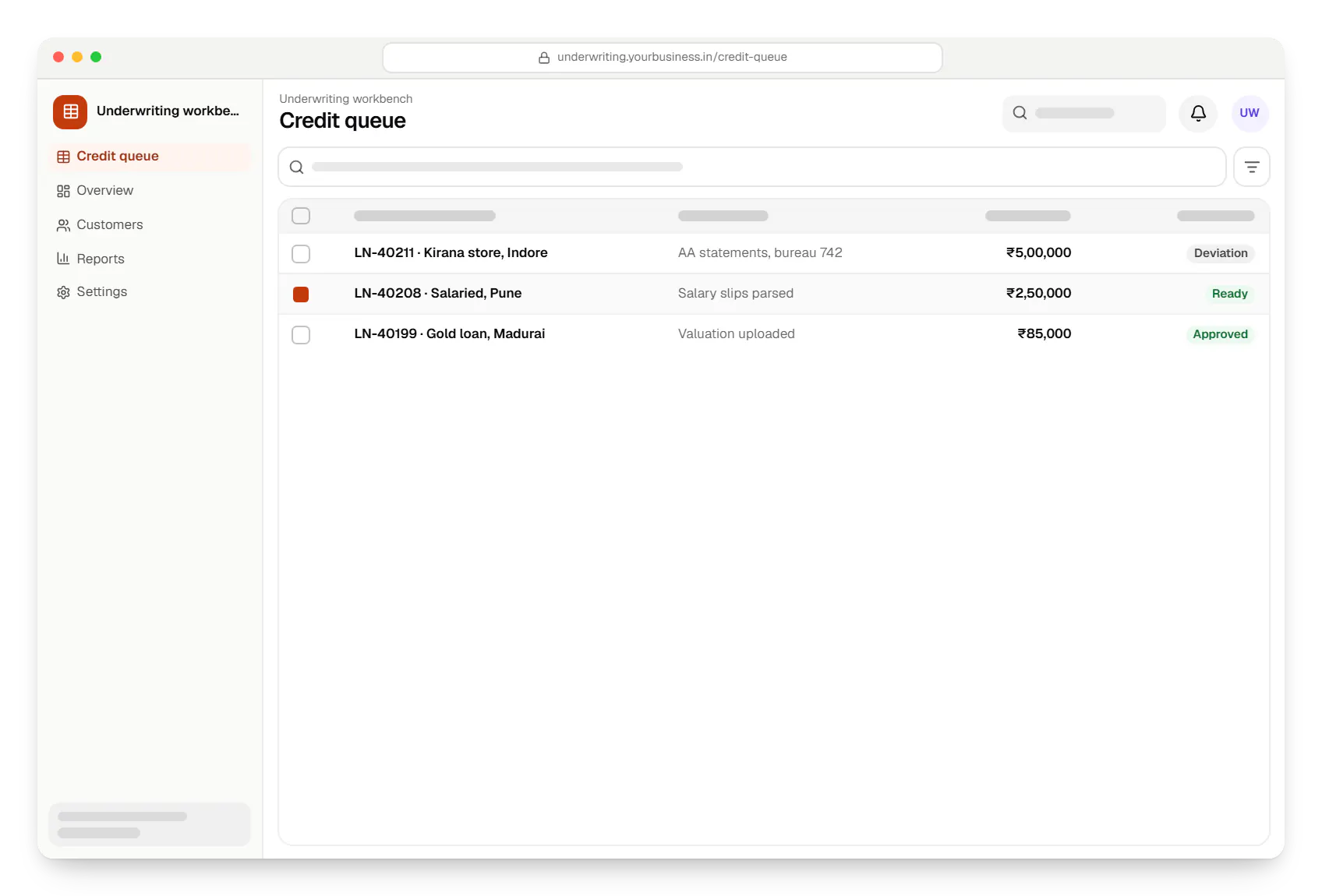Toggle the select-all checkbox in the table header
This screenshot has width=1322, height=896.
tap(301, 216)
